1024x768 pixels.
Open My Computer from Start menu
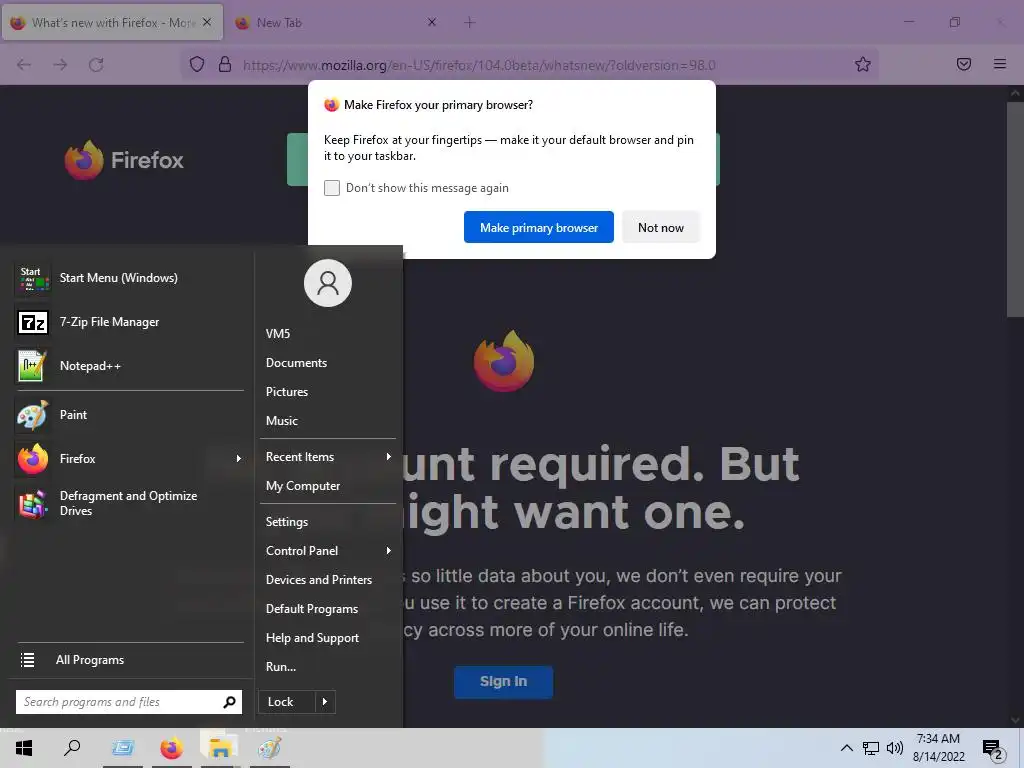(303, 486)
